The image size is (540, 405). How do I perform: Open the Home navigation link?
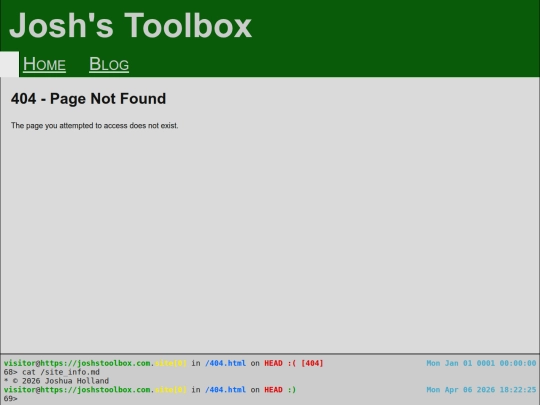pyautogui.click(x=44, y=64)
